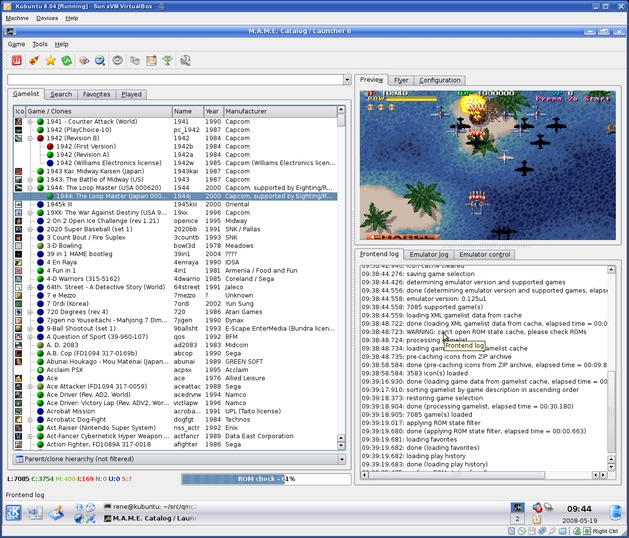The width and height of the screenshot is (629, 538).
Task: Switch to the Emulator log tab
Action: [428, 254]
